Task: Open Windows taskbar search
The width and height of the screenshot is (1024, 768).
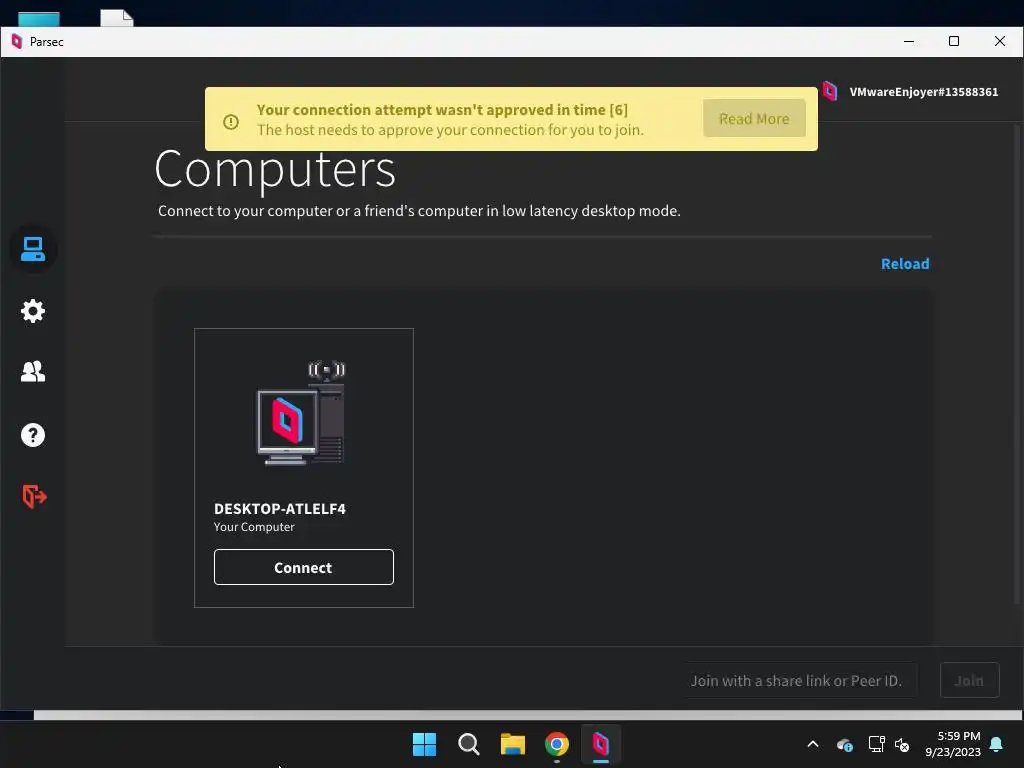Action: point(468,744)
